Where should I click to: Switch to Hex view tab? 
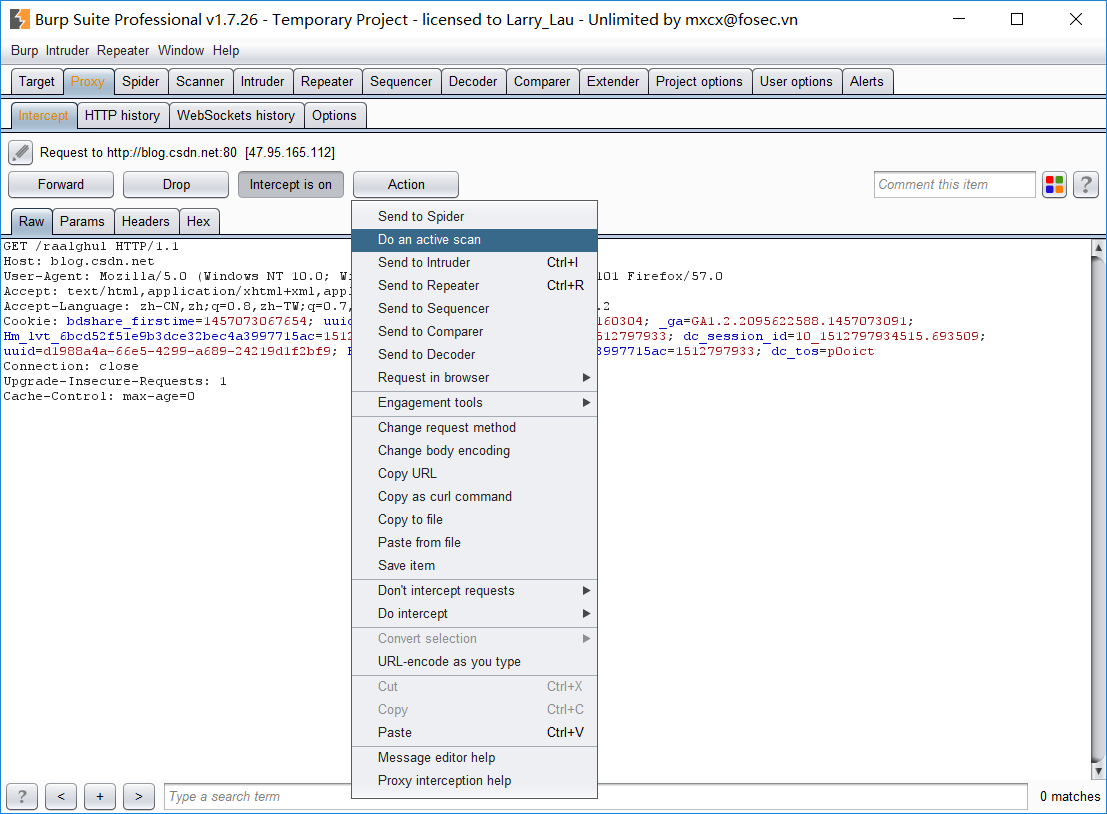click(198, 221)
